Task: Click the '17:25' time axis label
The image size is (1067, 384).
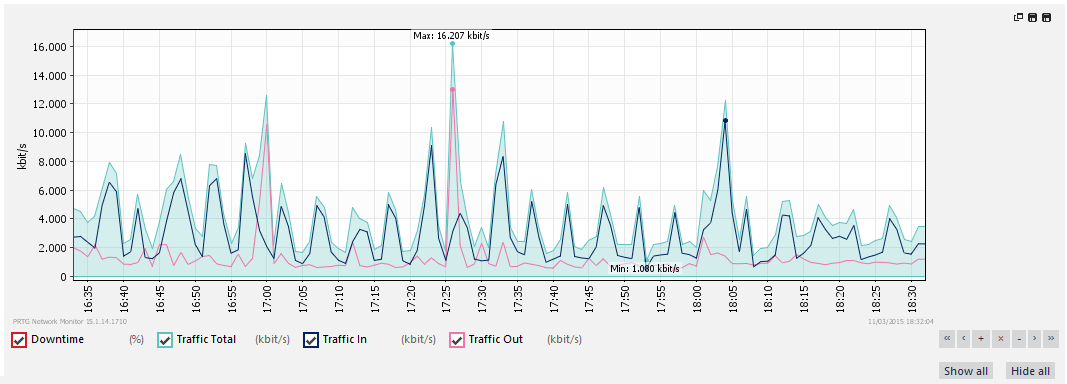Action: pos(446,298)
